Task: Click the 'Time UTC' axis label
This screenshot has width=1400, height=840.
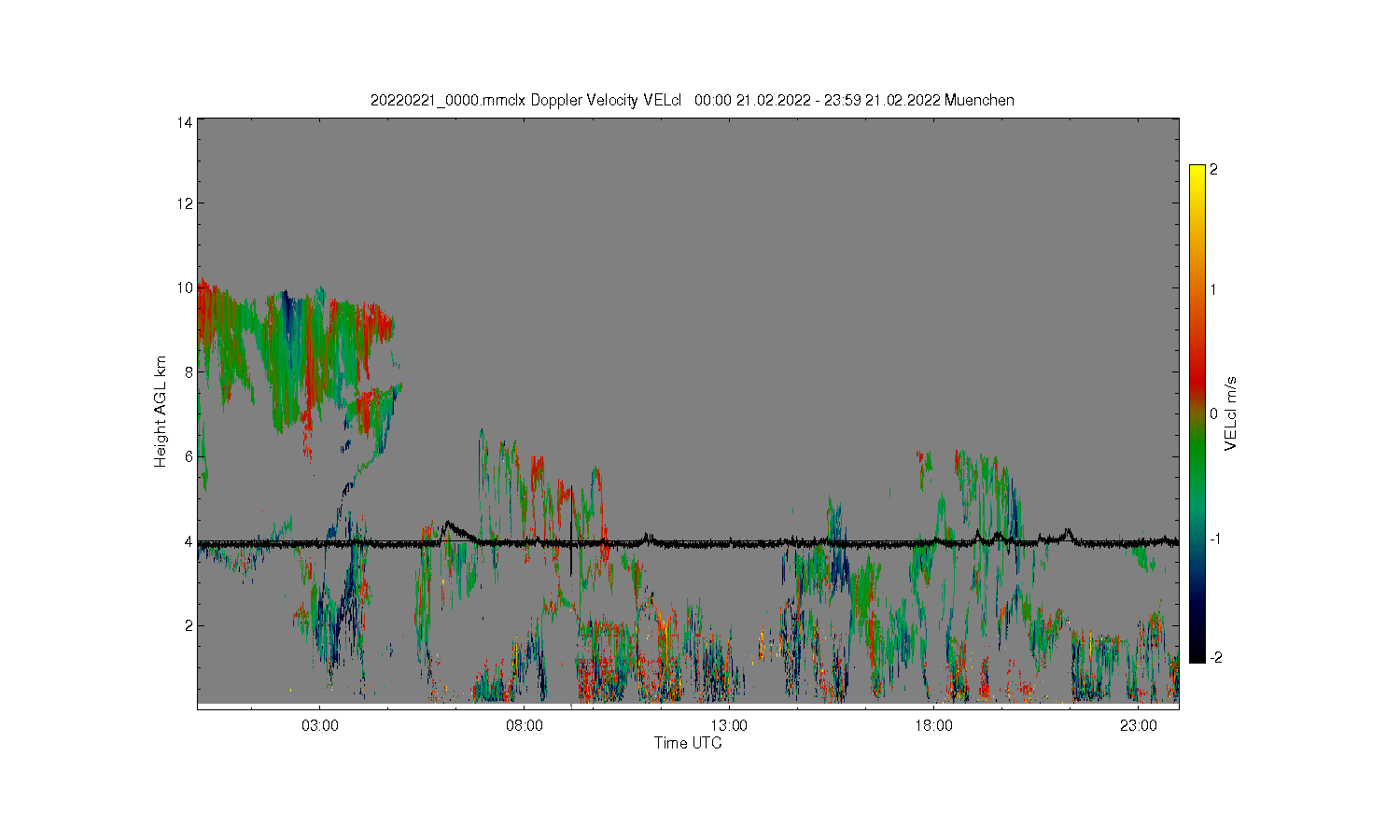Action: [x=688, y=743]
